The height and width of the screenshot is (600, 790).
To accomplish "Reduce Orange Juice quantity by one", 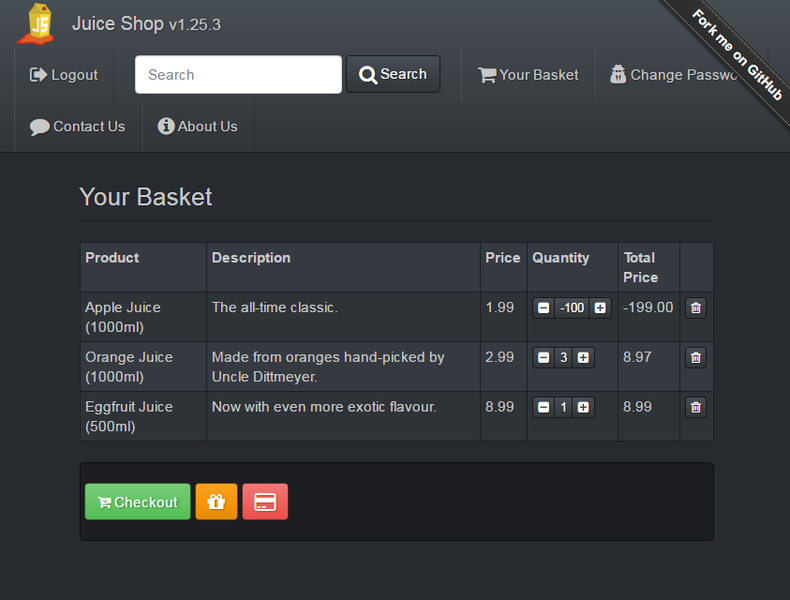I will click(x=543, y=358).
